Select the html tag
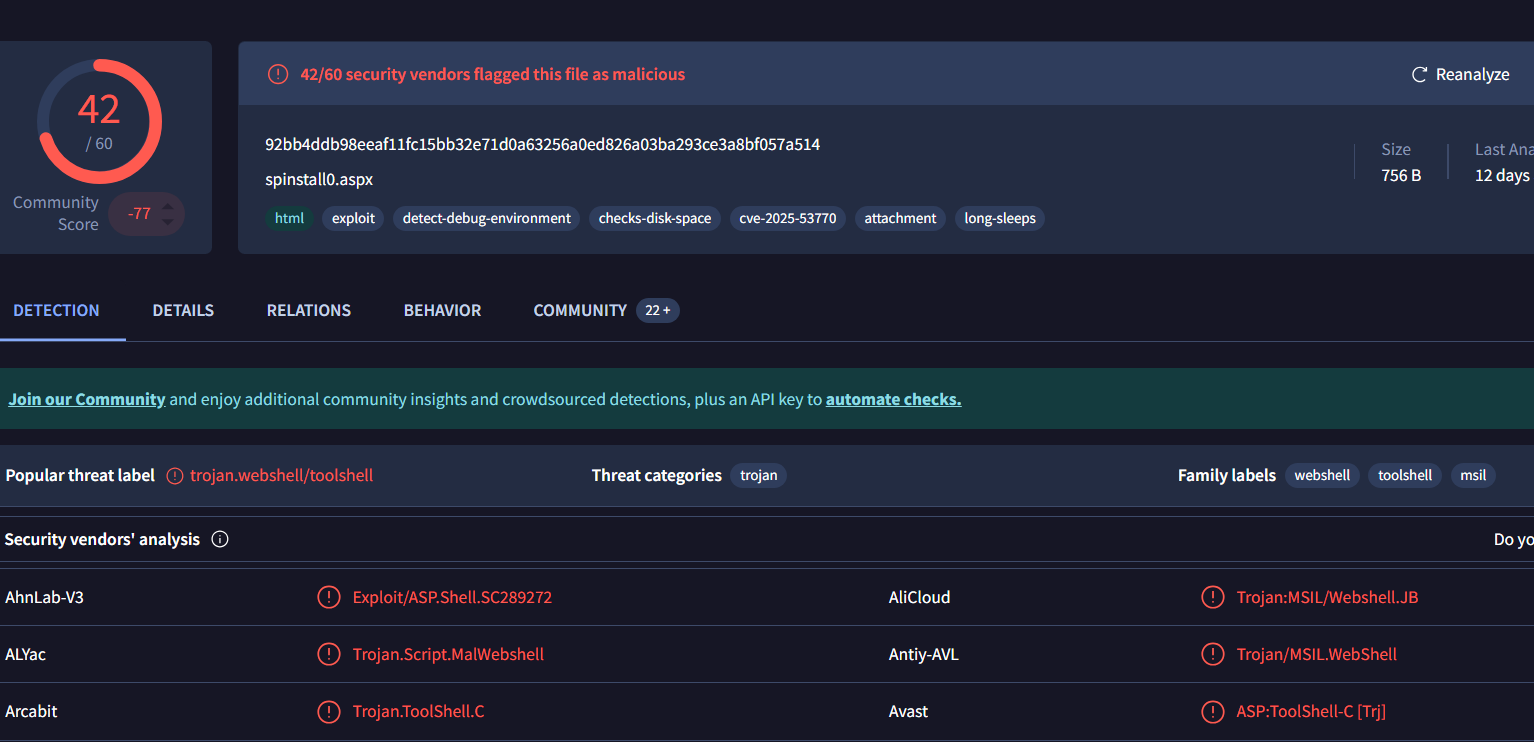Image resolution: width=1534 pixels, height=742 pixels. click(x=289, y=218)
